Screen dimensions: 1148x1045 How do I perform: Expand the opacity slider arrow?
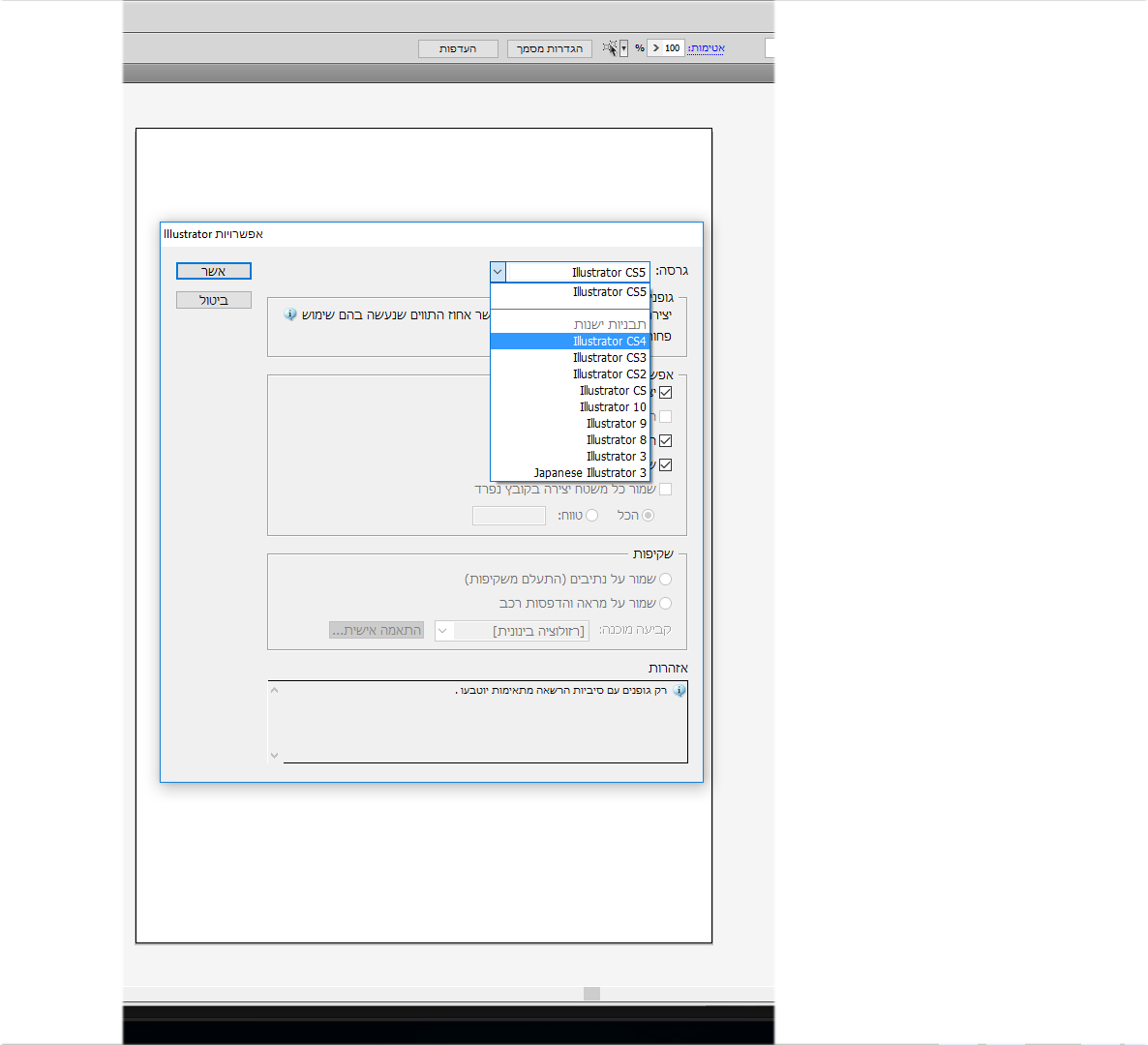tap(656, 48)
